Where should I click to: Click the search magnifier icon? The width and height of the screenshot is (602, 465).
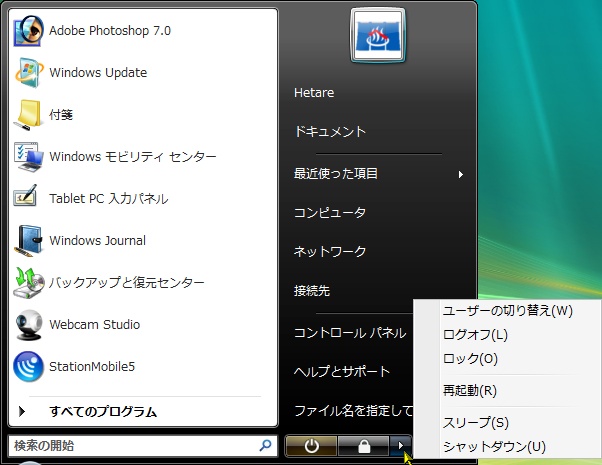coord(265,445)
